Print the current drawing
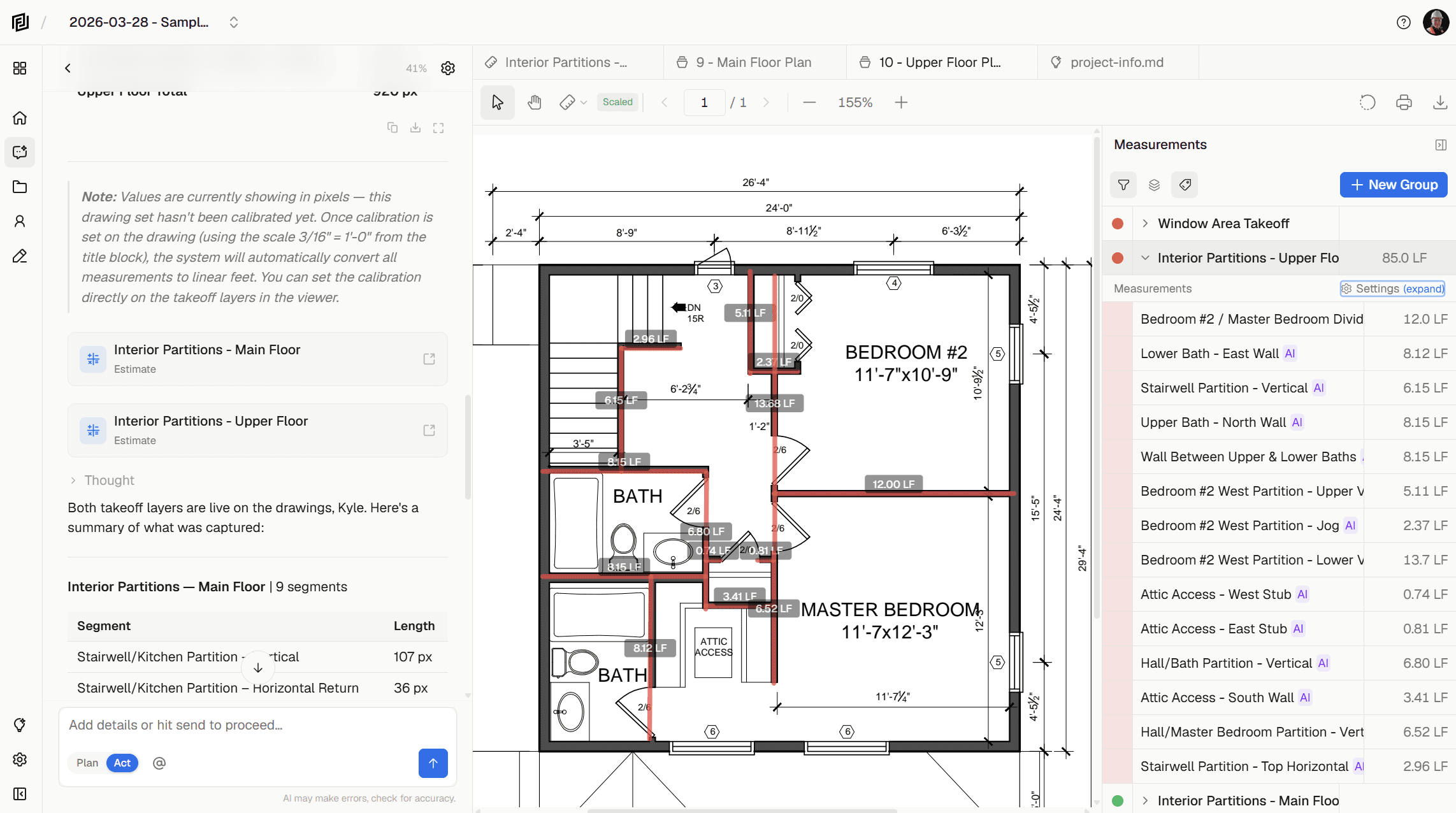The image size is (1456, 813). click(1404, 102)
